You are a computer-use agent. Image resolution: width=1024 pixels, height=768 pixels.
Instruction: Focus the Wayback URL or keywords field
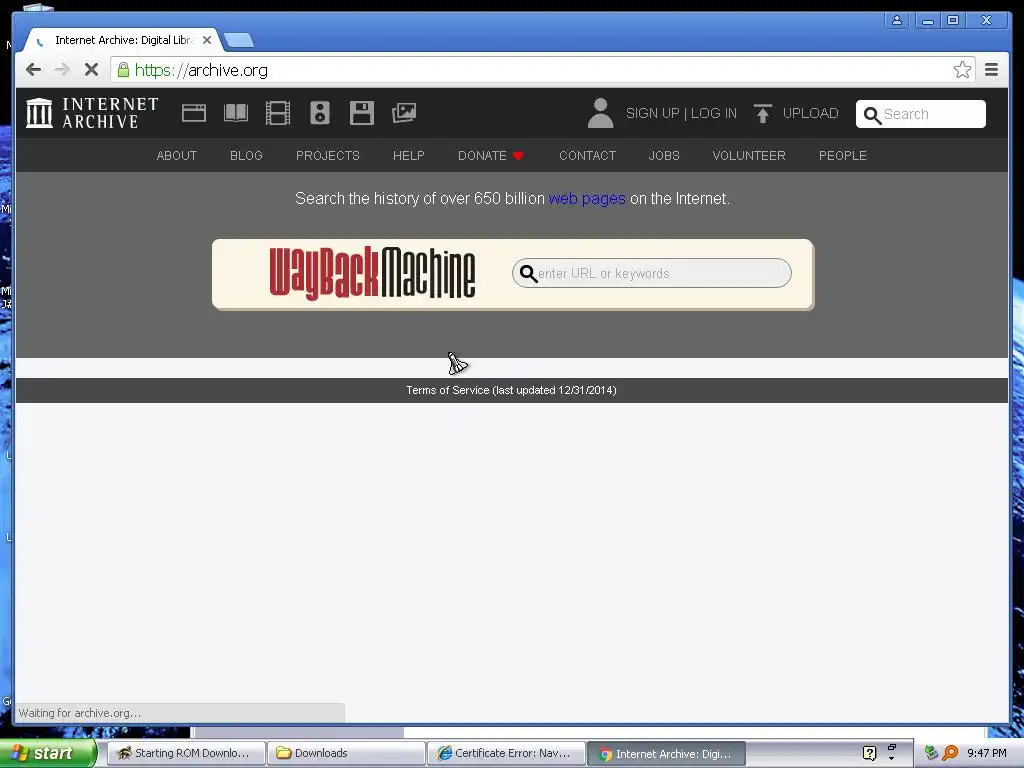[652, 273]
